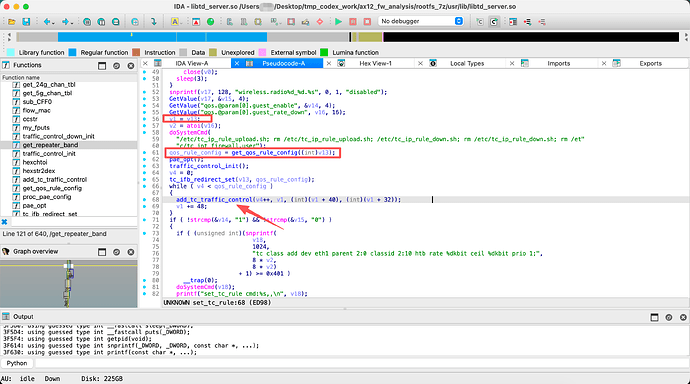Close the Imports tab

512,63
